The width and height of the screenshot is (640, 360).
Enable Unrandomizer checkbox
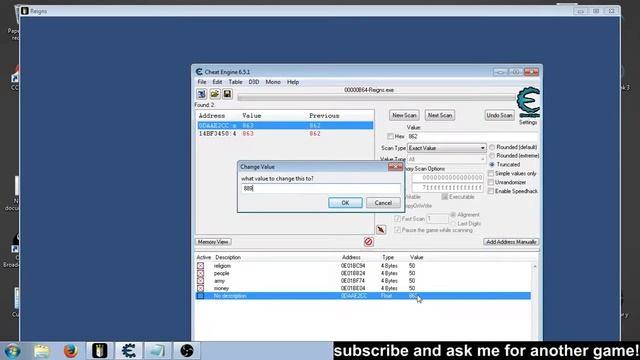click(491, 182)
